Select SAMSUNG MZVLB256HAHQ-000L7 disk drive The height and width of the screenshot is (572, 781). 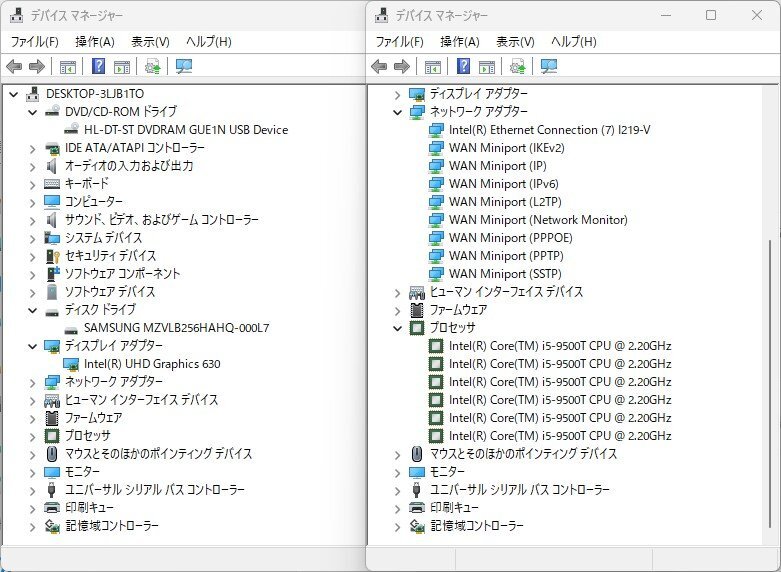pyautogui.click(x=176, y=328)
